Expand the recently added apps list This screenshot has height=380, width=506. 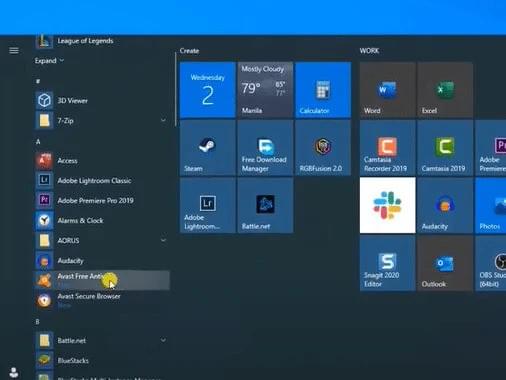[49, 61]
